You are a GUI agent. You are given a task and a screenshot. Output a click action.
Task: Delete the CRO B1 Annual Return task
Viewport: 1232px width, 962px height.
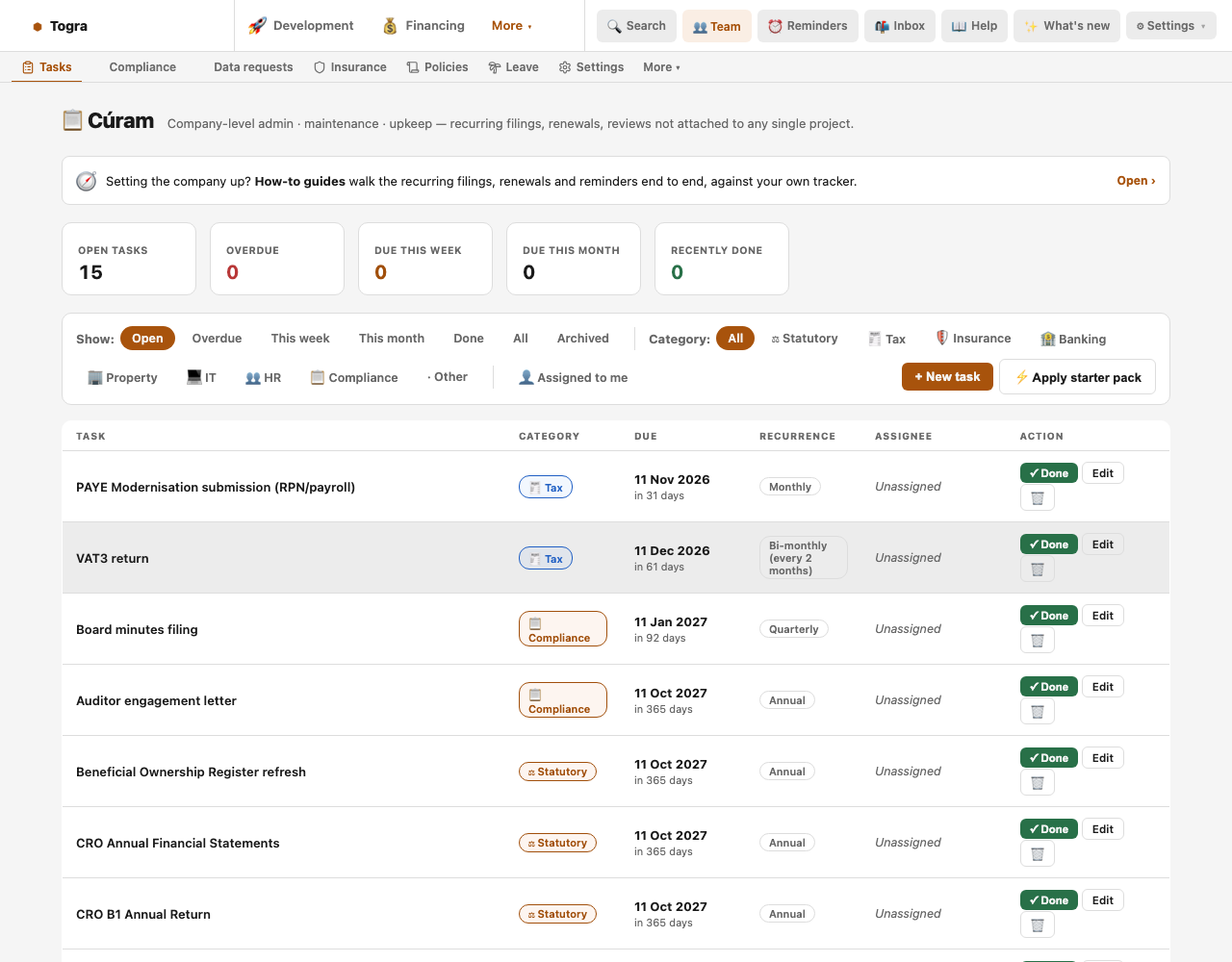click(x=1038, y=925)
